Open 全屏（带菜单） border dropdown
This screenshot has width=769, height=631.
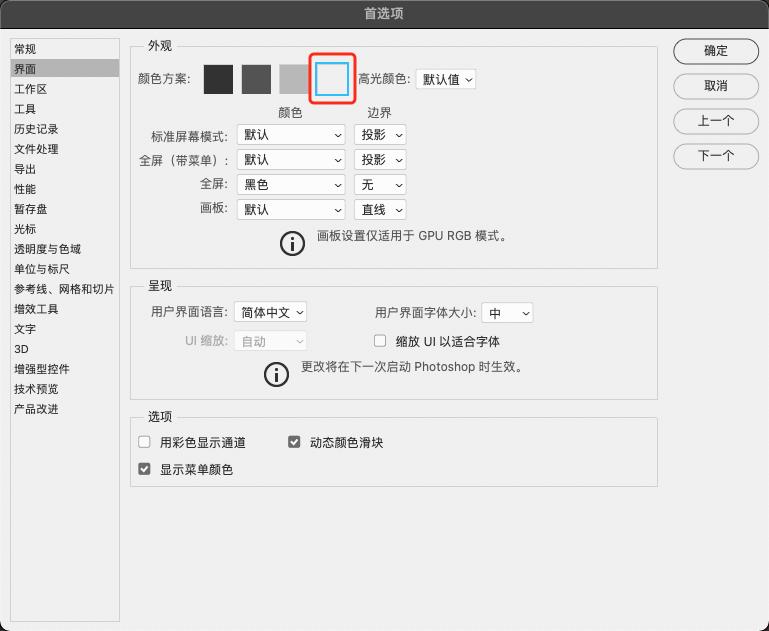[x=380, y=160]
